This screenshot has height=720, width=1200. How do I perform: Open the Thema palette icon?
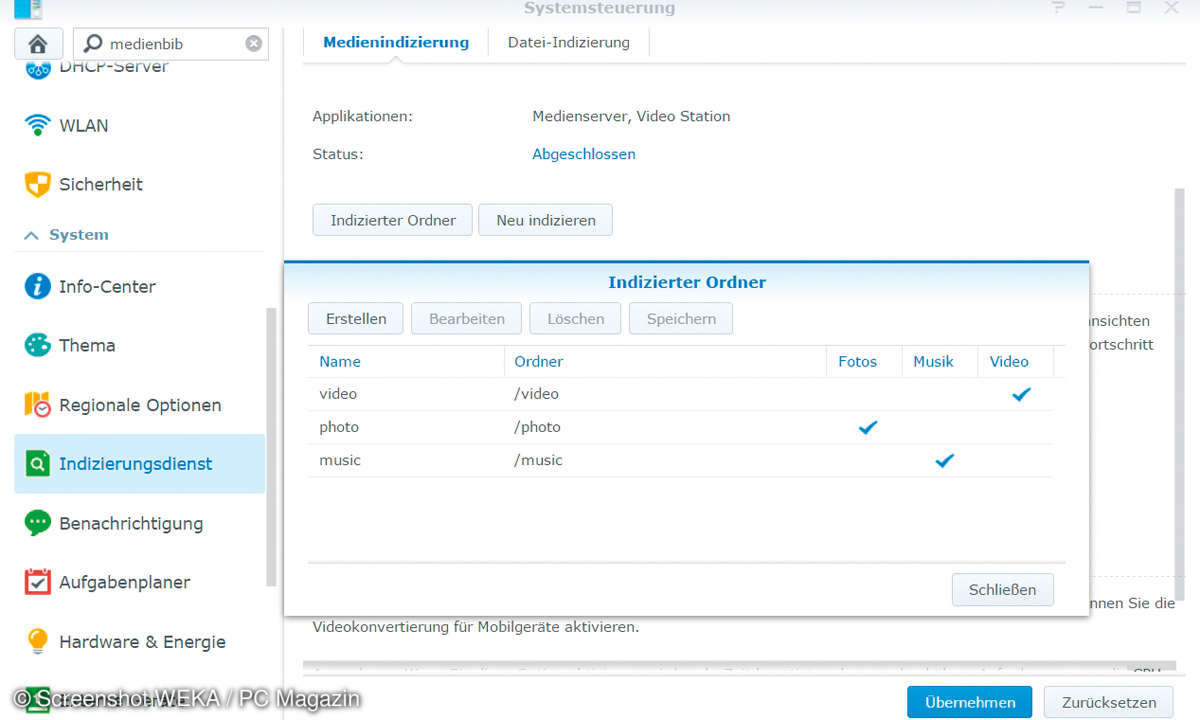coord(38,346)
